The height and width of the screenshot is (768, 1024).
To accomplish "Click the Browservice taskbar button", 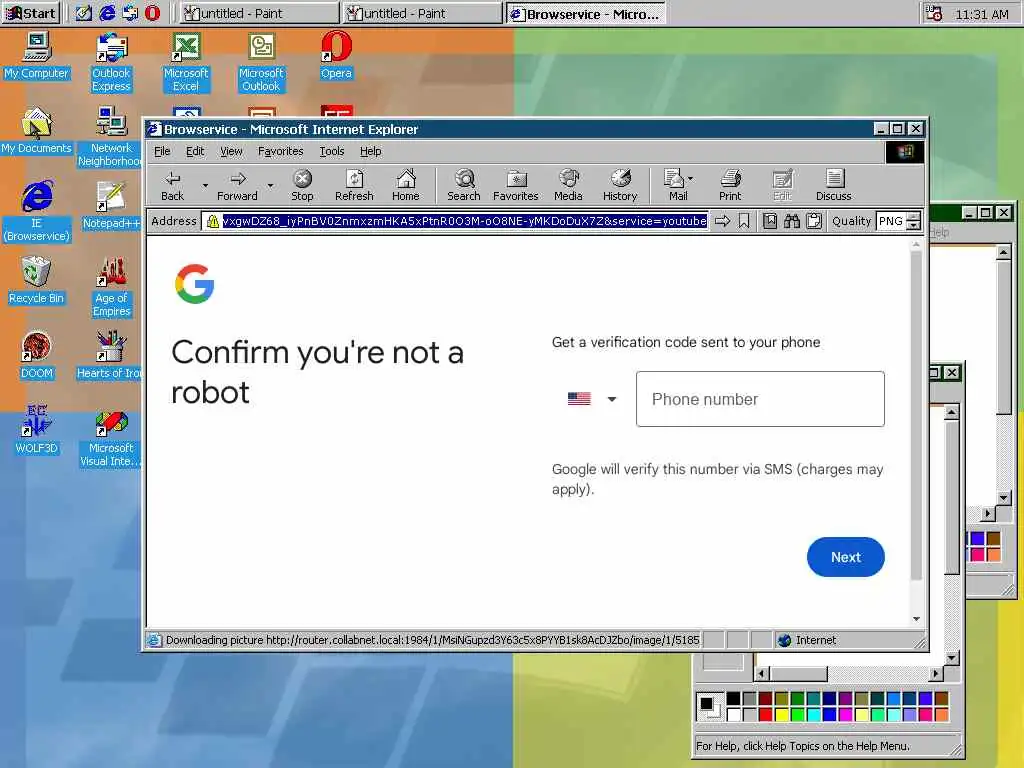I will pyautogui.click(x=586, y=13).
